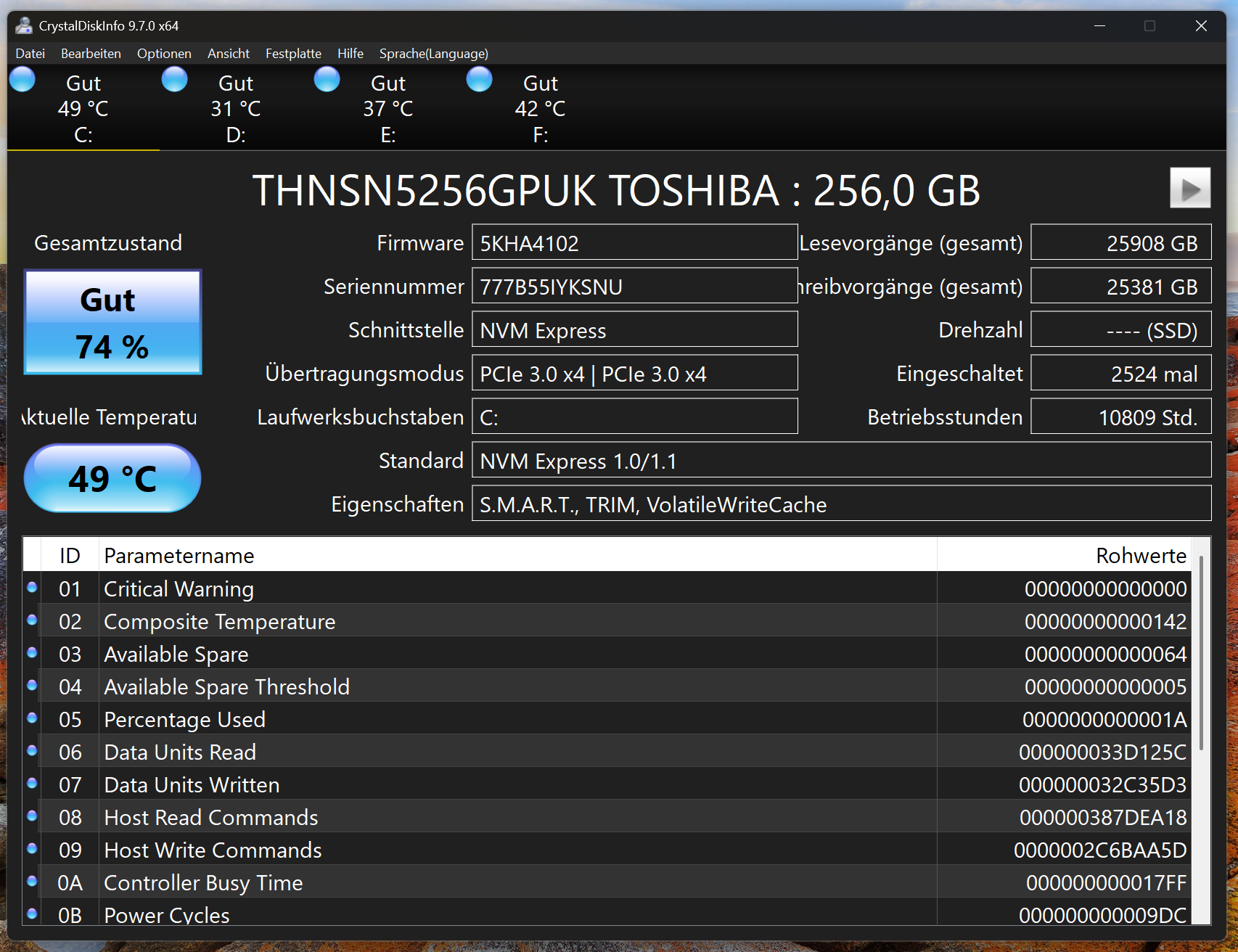Viewport: 1238px width, 952px height.
Task: Click raw value 000000032C35D3
Action: pyautogui.click(x=1102, y=784)
